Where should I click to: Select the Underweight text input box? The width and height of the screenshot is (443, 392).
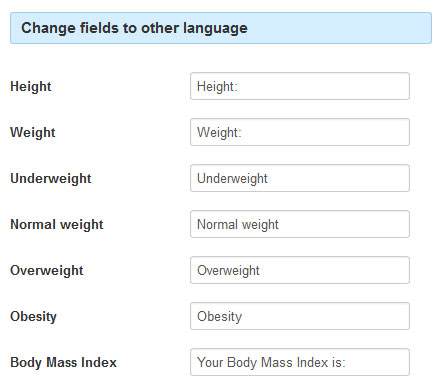point(300,178)
